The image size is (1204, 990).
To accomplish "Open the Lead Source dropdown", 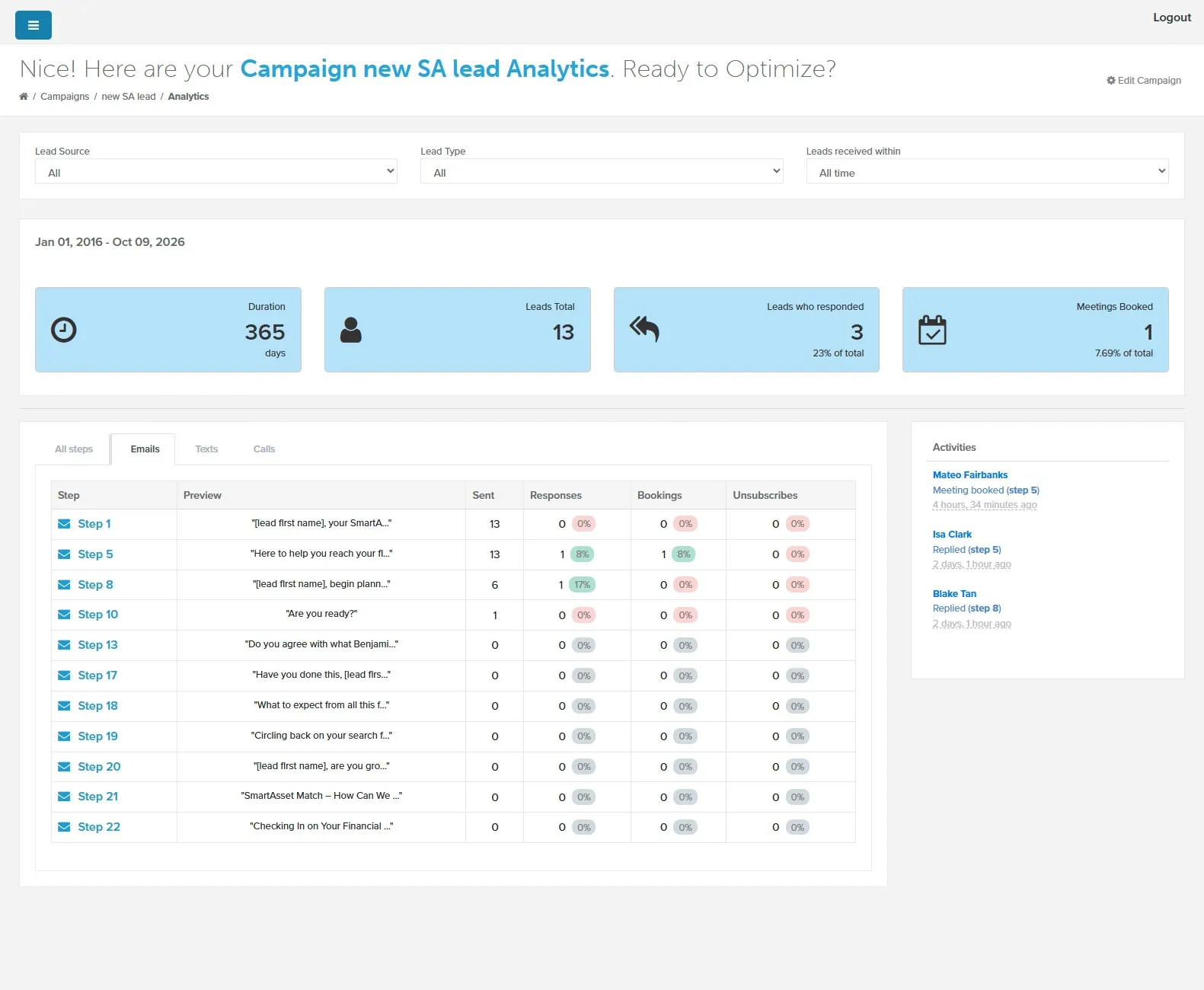I will point(216,171).
